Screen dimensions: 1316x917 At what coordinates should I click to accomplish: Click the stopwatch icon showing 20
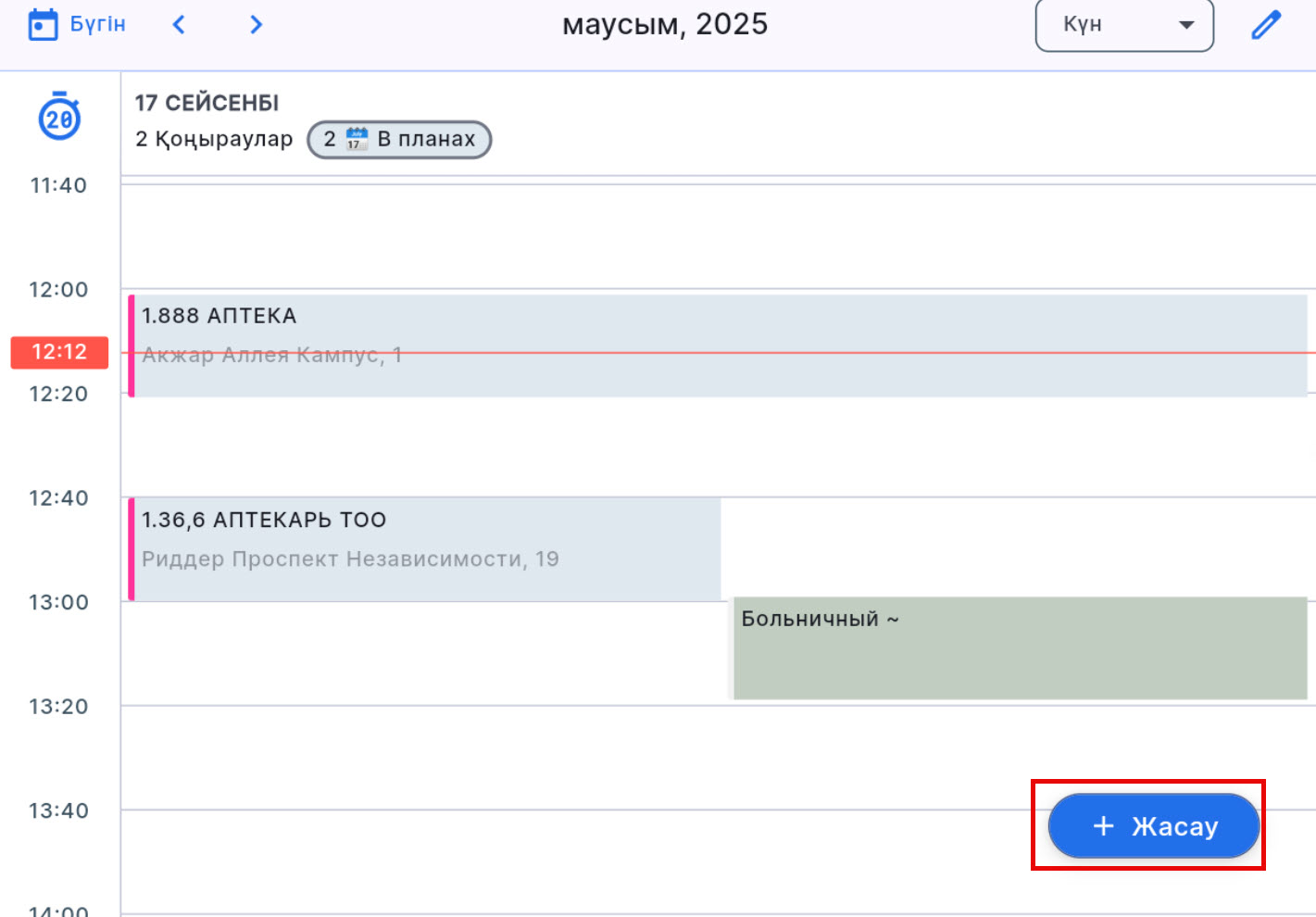59,117
